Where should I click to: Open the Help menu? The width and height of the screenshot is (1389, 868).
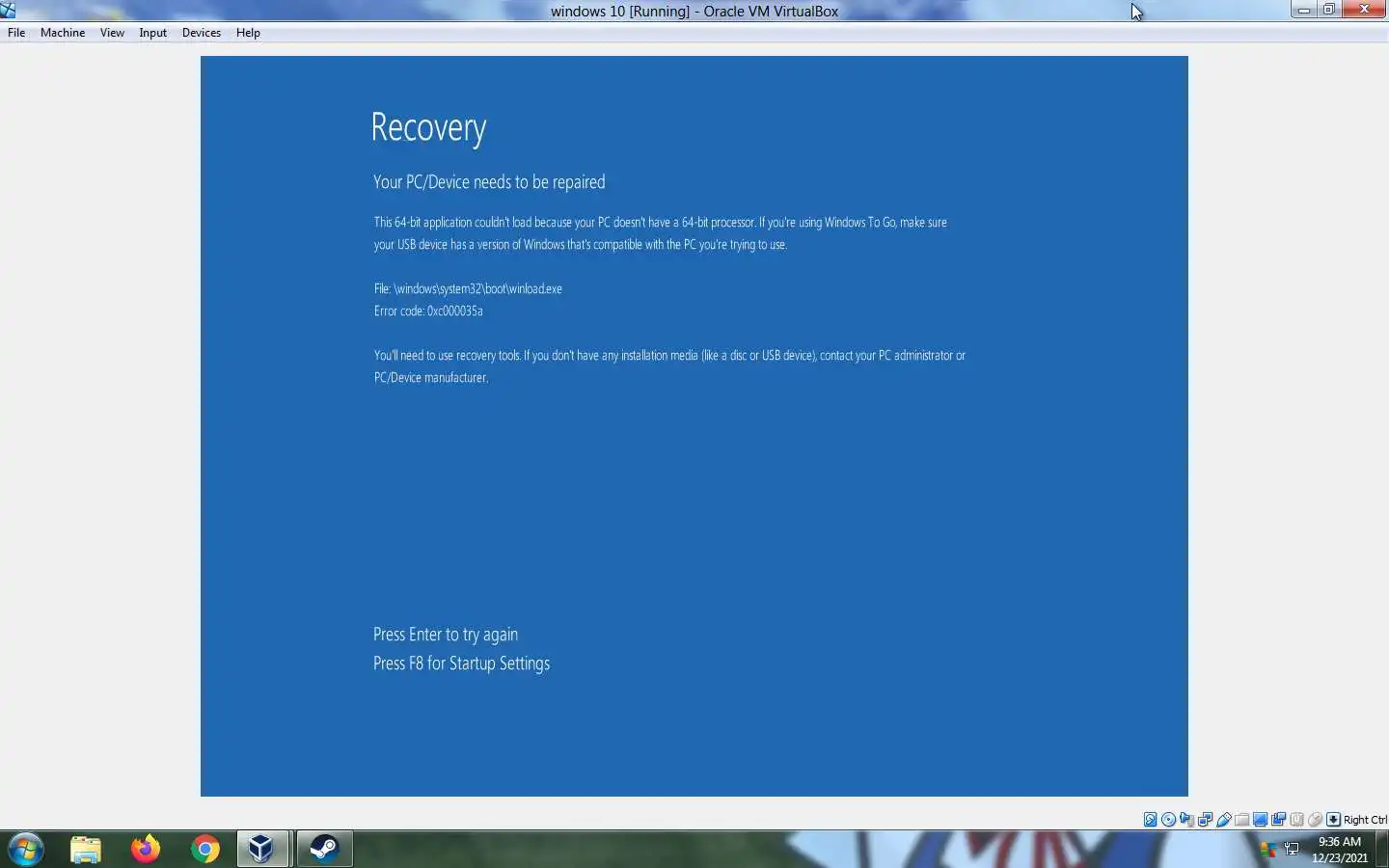coord(248,33)
